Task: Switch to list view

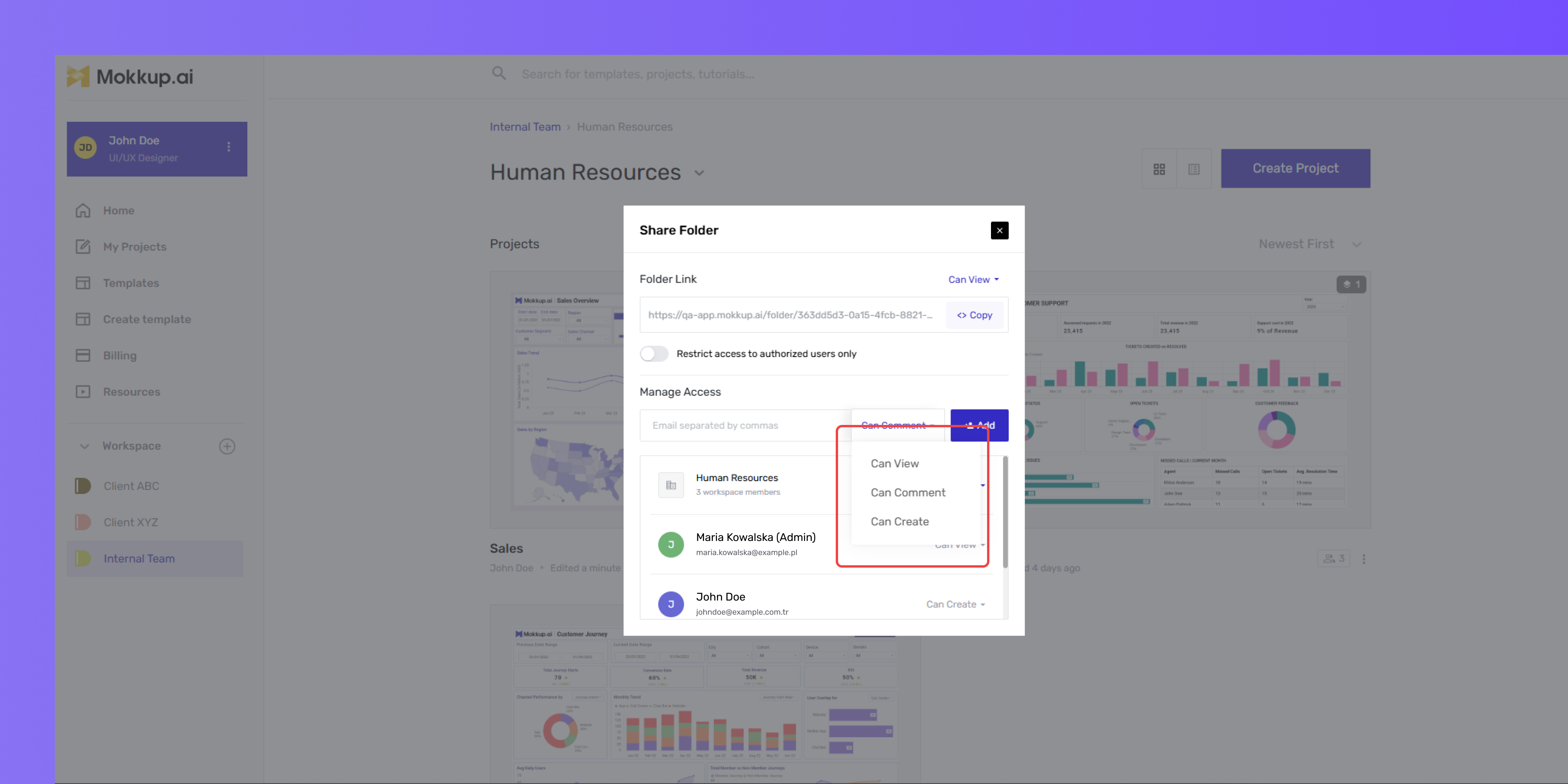Action: (1194, 169)
